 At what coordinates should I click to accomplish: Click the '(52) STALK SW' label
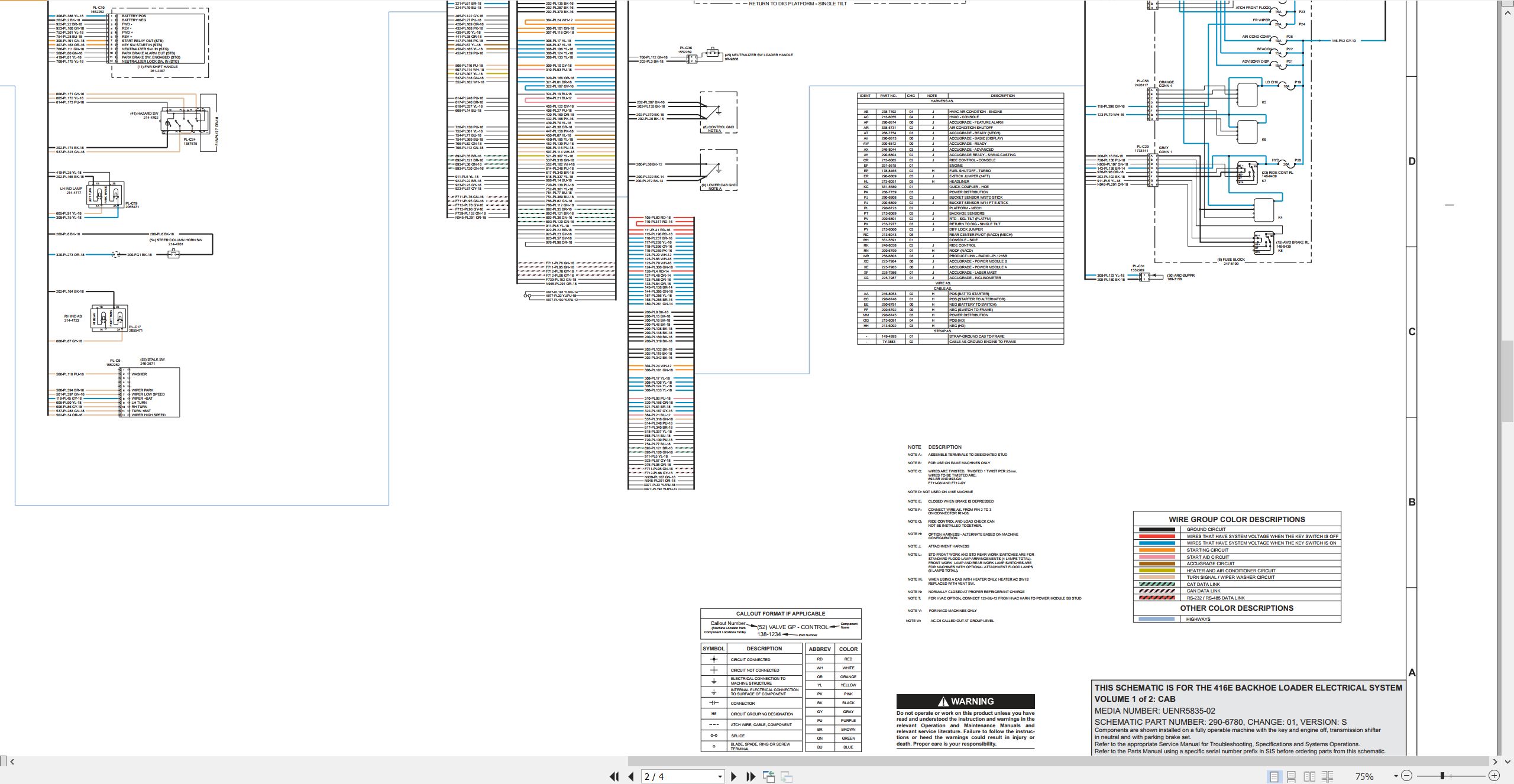[152, 359]
